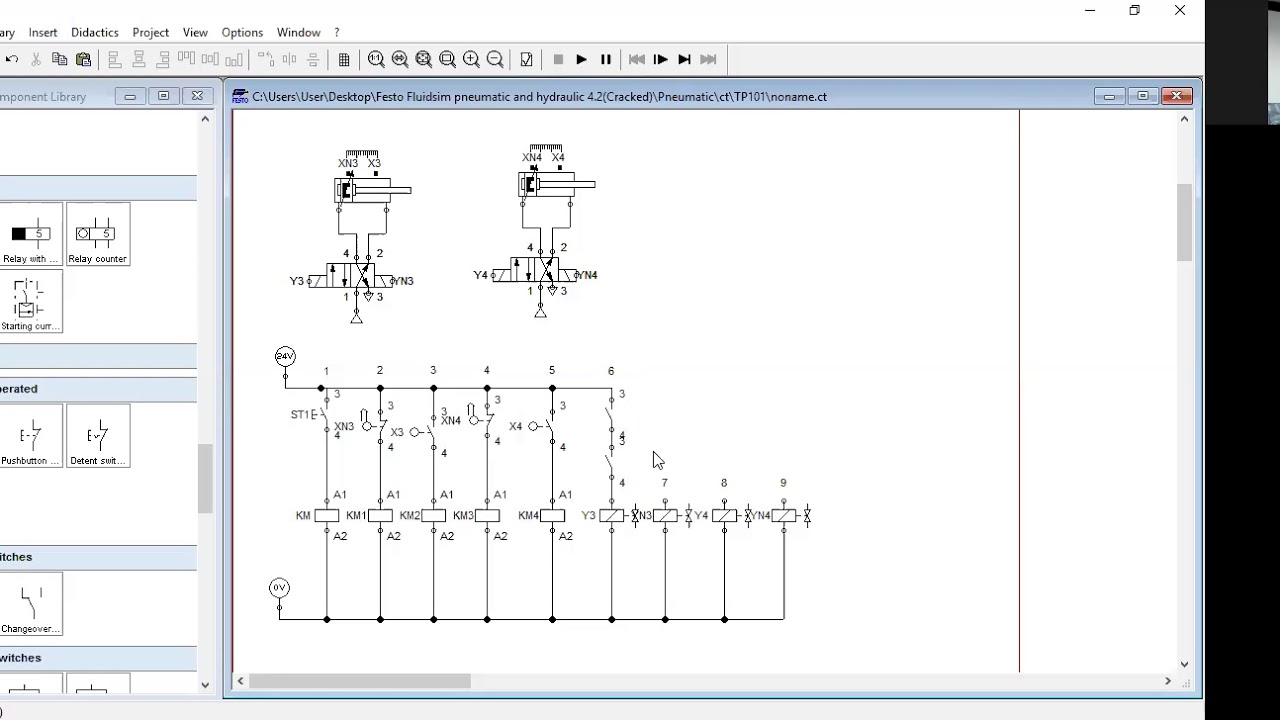Click the Undo toolbar icon
The height and width of the screenshot is (720, 1280).
tap(12, 60)
